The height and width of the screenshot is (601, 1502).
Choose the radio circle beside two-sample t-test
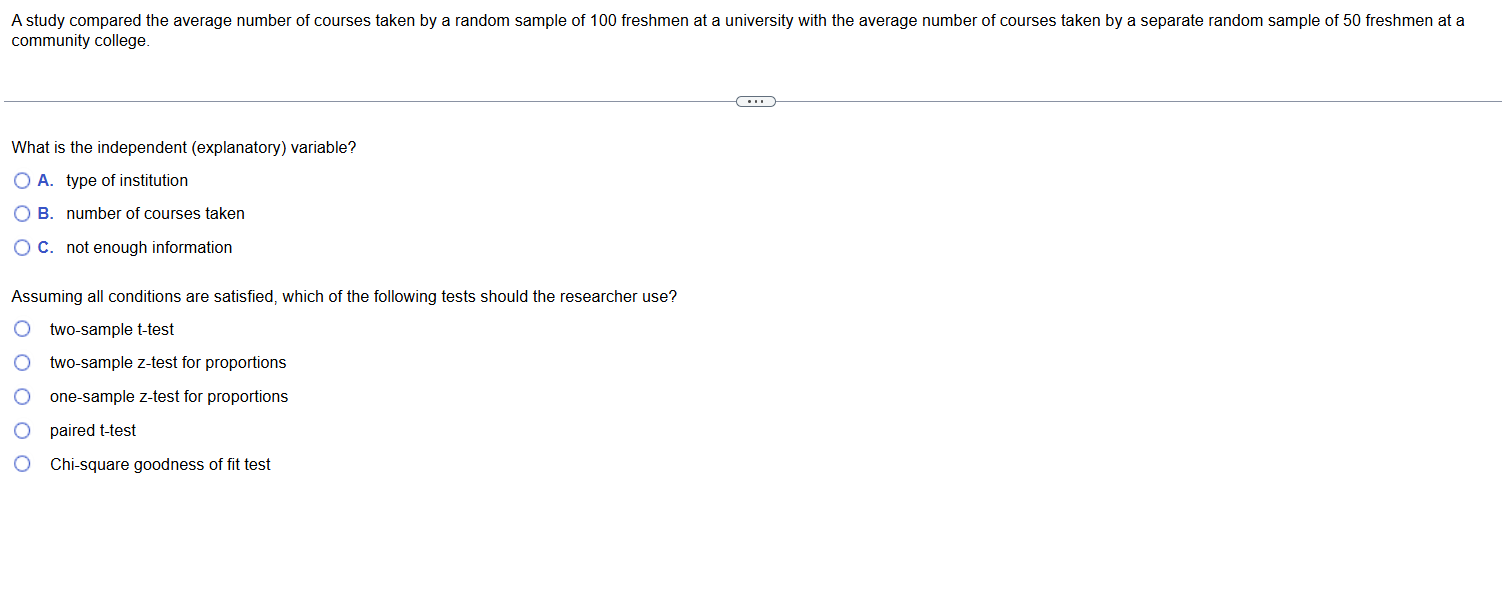click(x=22, y=330)
